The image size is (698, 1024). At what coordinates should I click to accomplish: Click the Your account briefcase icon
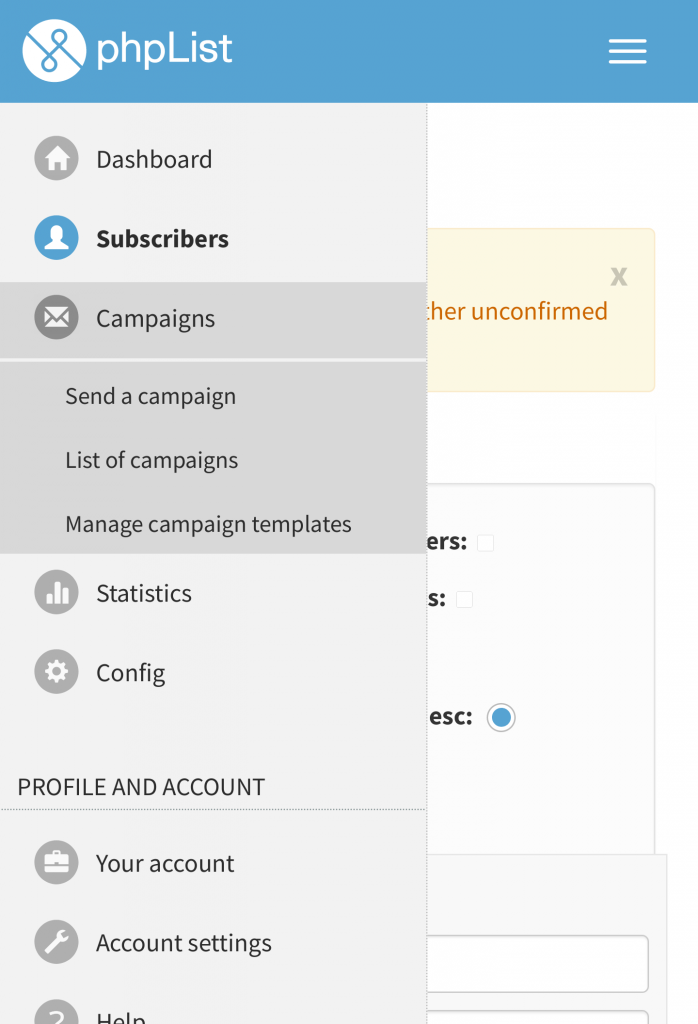[56, 862]
